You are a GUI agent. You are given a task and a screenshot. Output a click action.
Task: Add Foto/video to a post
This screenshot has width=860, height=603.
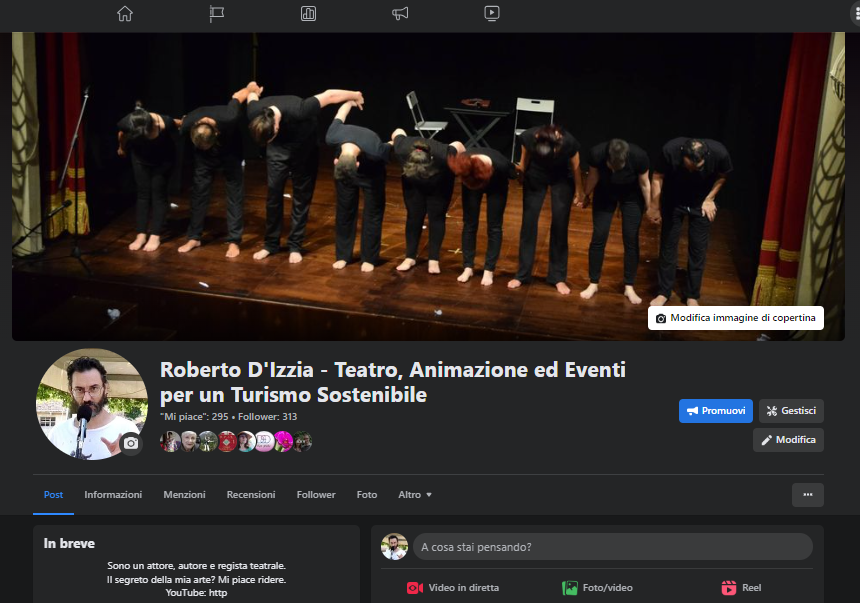point(597,588)
